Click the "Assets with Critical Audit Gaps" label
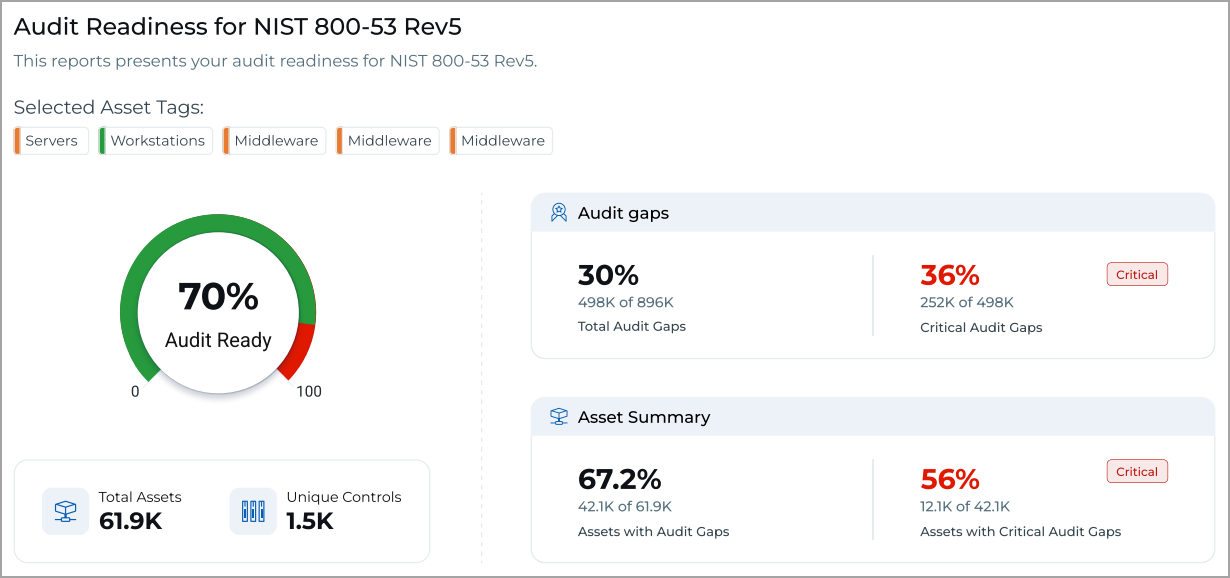The image size is (1230, 578). click(1021, 531)
